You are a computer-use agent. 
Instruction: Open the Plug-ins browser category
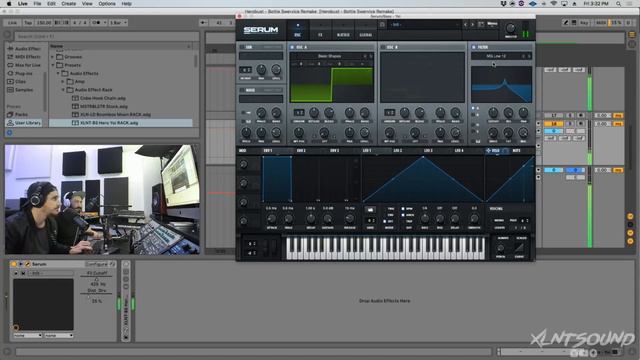(20, 73)
